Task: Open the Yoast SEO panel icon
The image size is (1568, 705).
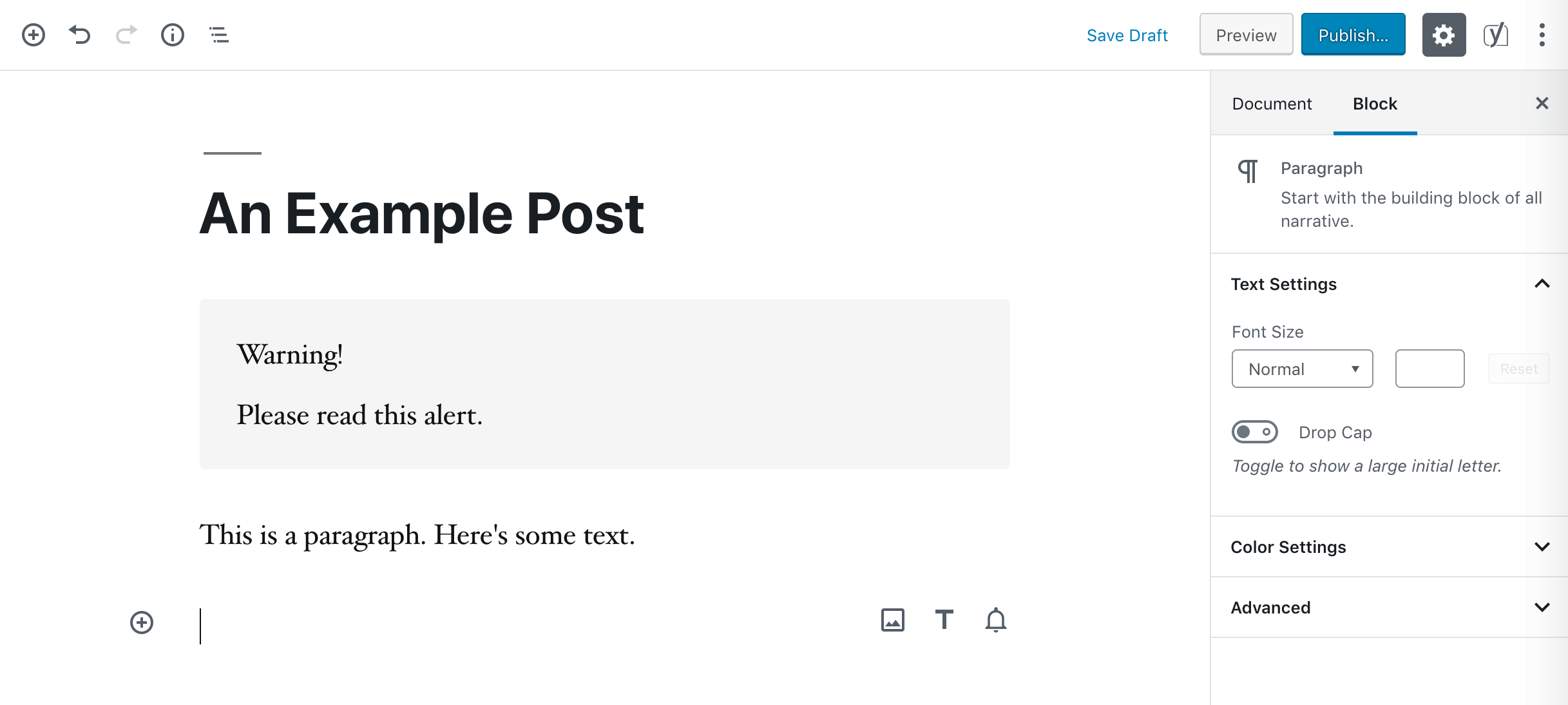Action: tap(1495, 35)
